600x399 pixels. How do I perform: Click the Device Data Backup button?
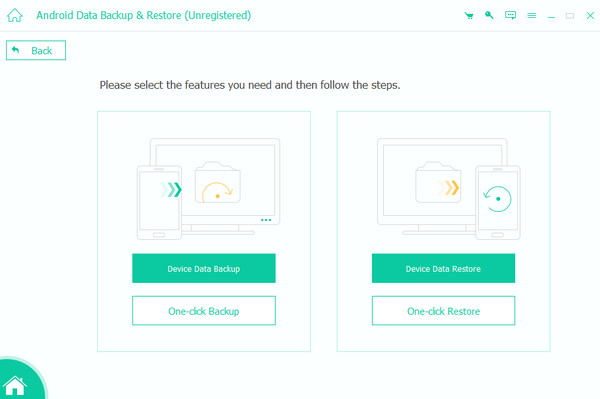(x=204, y=268)
